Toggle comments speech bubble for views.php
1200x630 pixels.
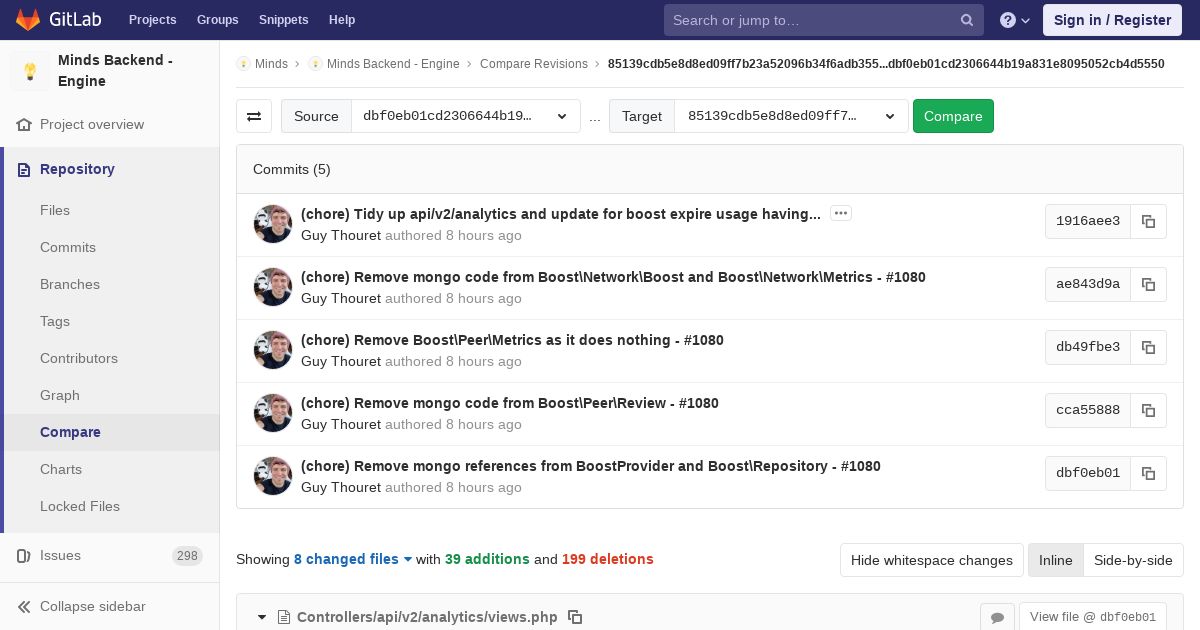point(997,617)
